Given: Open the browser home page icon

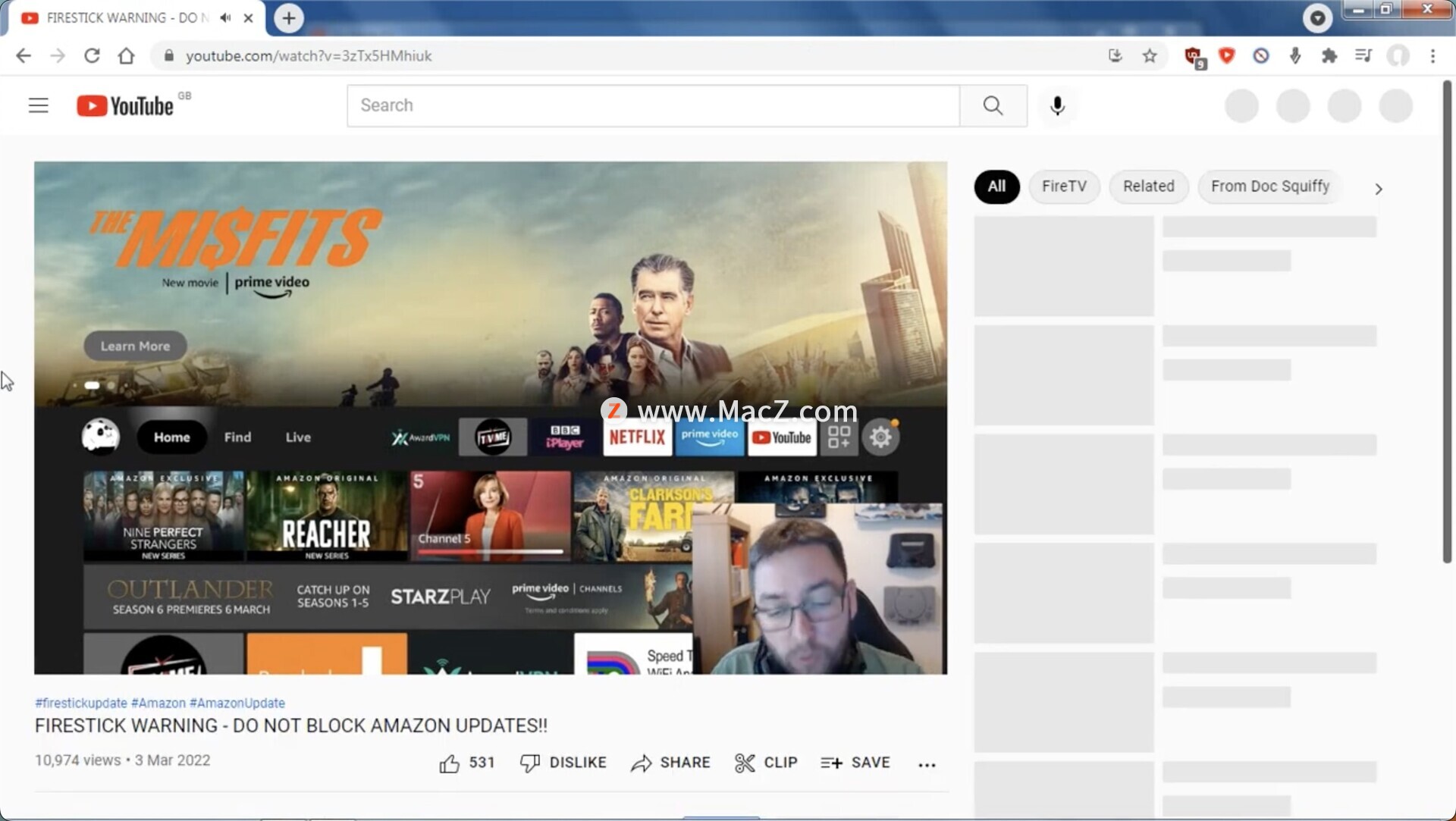Looking at the screenshot, I should [x=127, y=56].
